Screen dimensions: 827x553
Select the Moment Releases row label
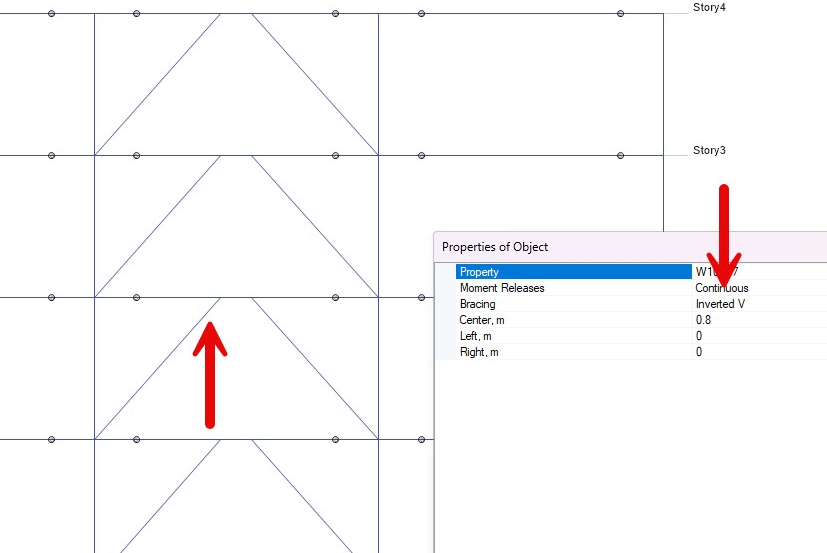(x=502, y=288)
